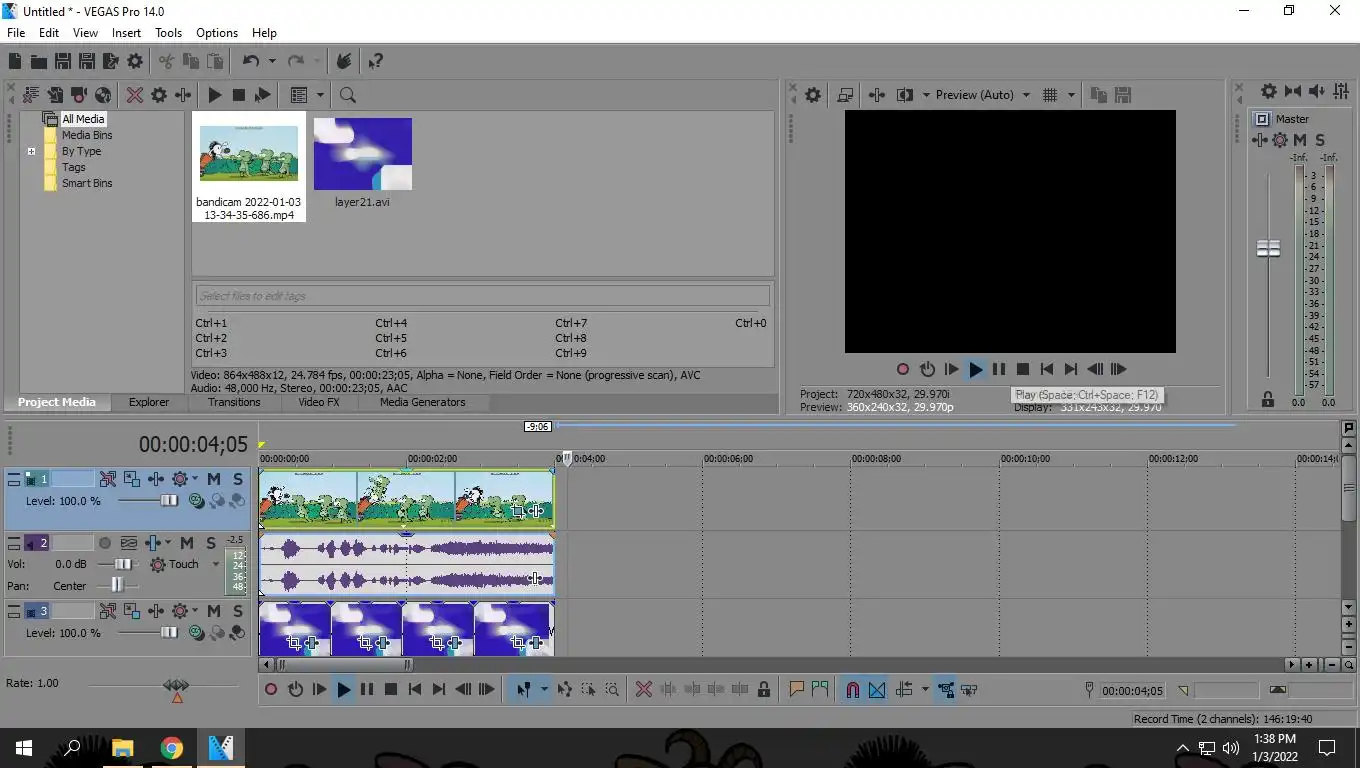This screenshot has height=768, width=1360.
Task: Stop playback in preview transport controls
Action: 1022,369
